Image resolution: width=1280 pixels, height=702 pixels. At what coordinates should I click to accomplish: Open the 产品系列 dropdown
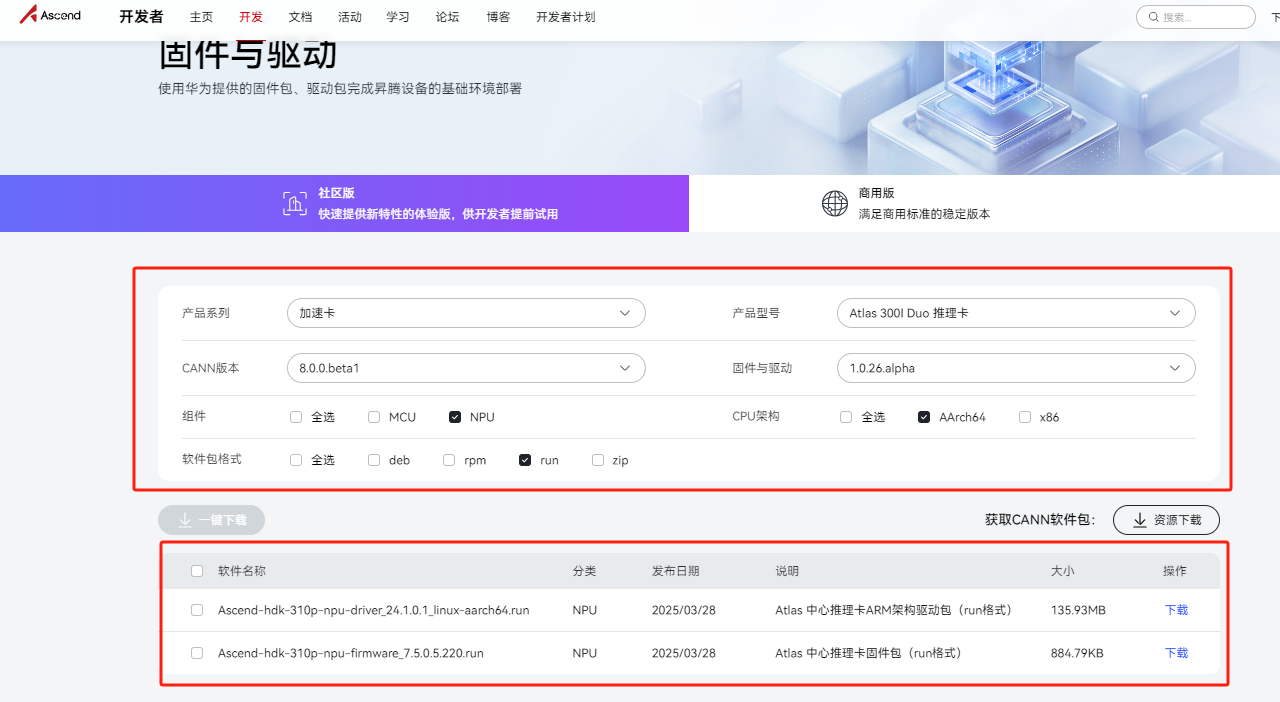point(466,313)
